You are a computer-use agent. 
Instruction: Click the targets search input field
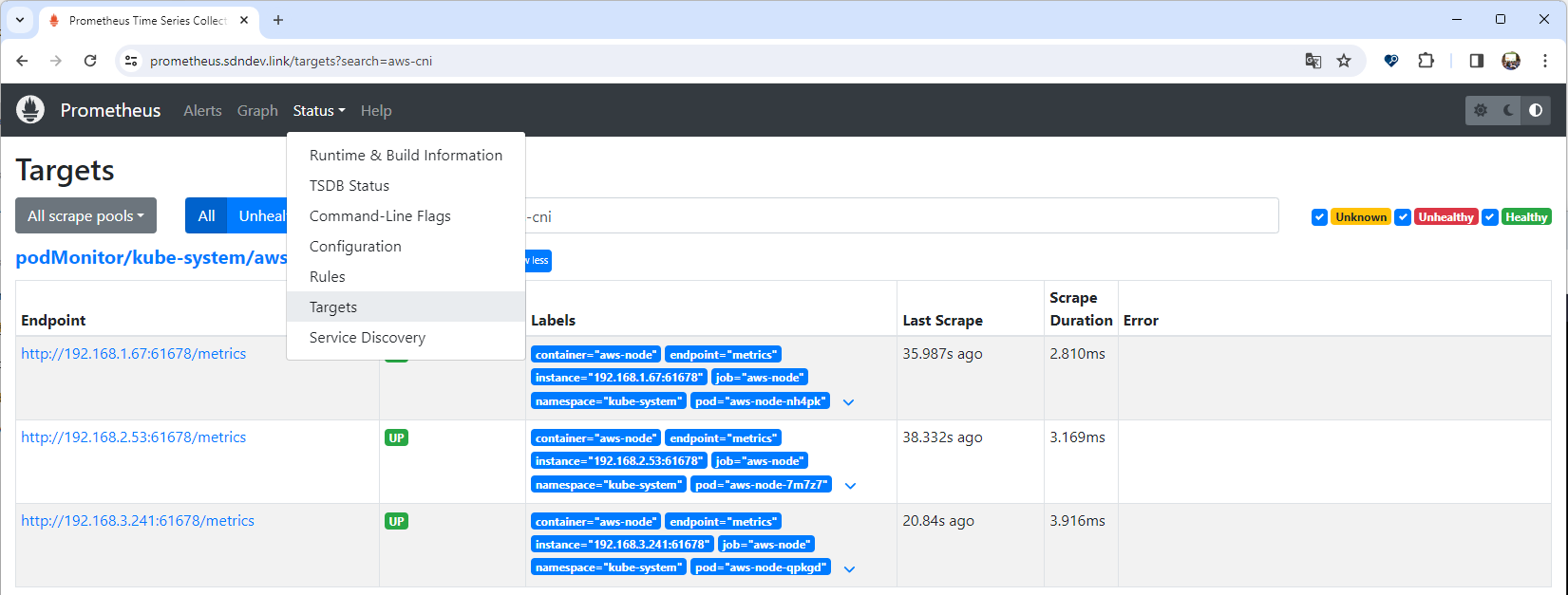pyautogui.click(x=900, y=215)
